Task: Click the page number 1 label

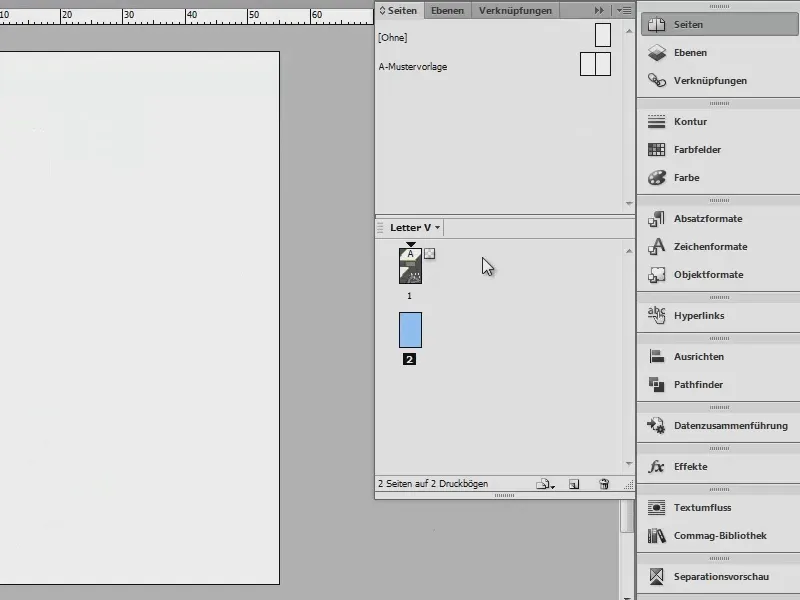Action: point(409,295)
